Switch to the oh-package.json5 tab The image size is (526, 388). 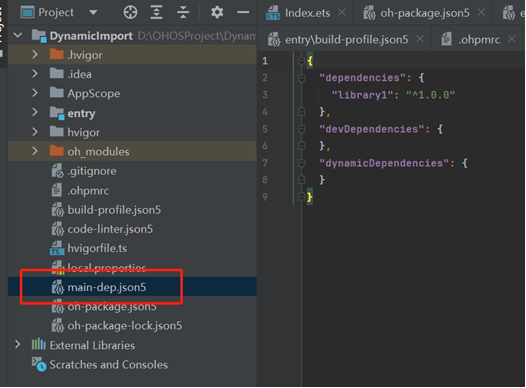[424, 13]
